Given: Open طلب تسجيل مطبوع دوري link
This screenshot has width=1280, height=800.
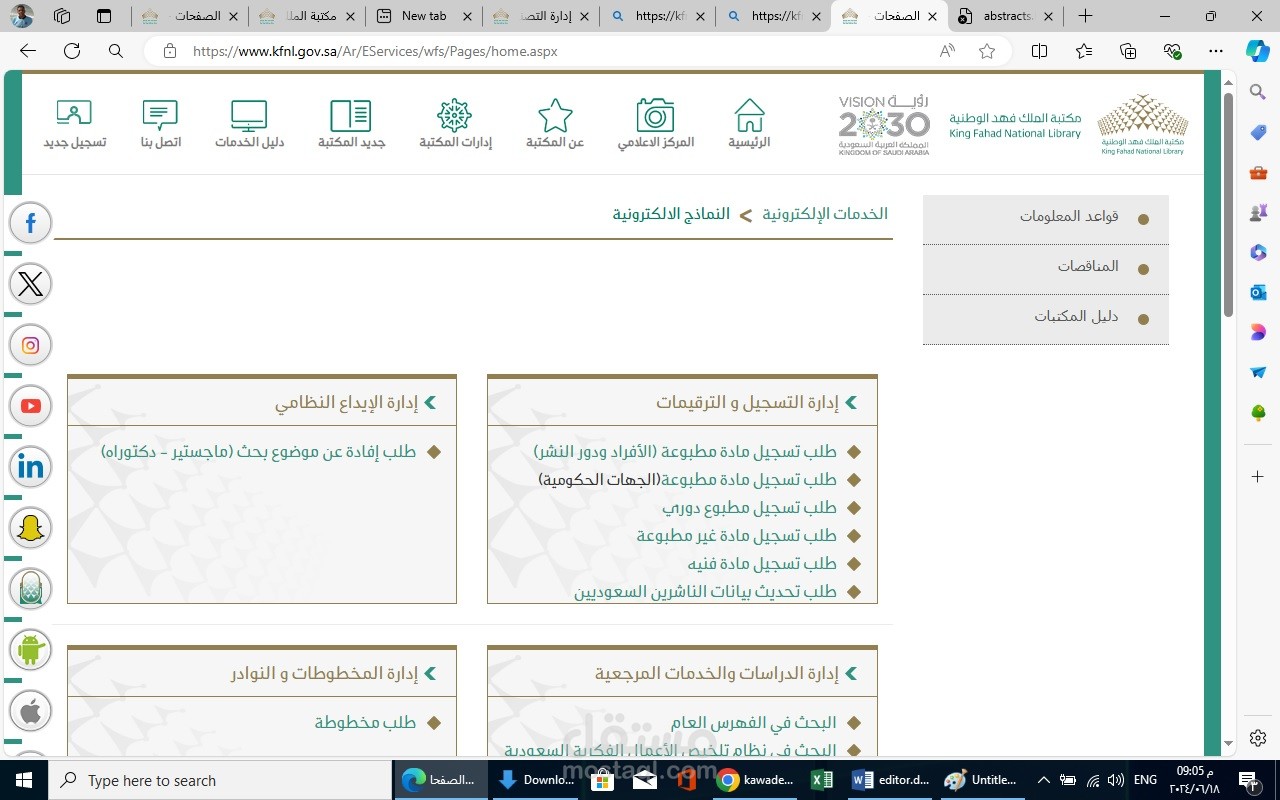Looking at the screenshot, I should (x=749, y=508).
